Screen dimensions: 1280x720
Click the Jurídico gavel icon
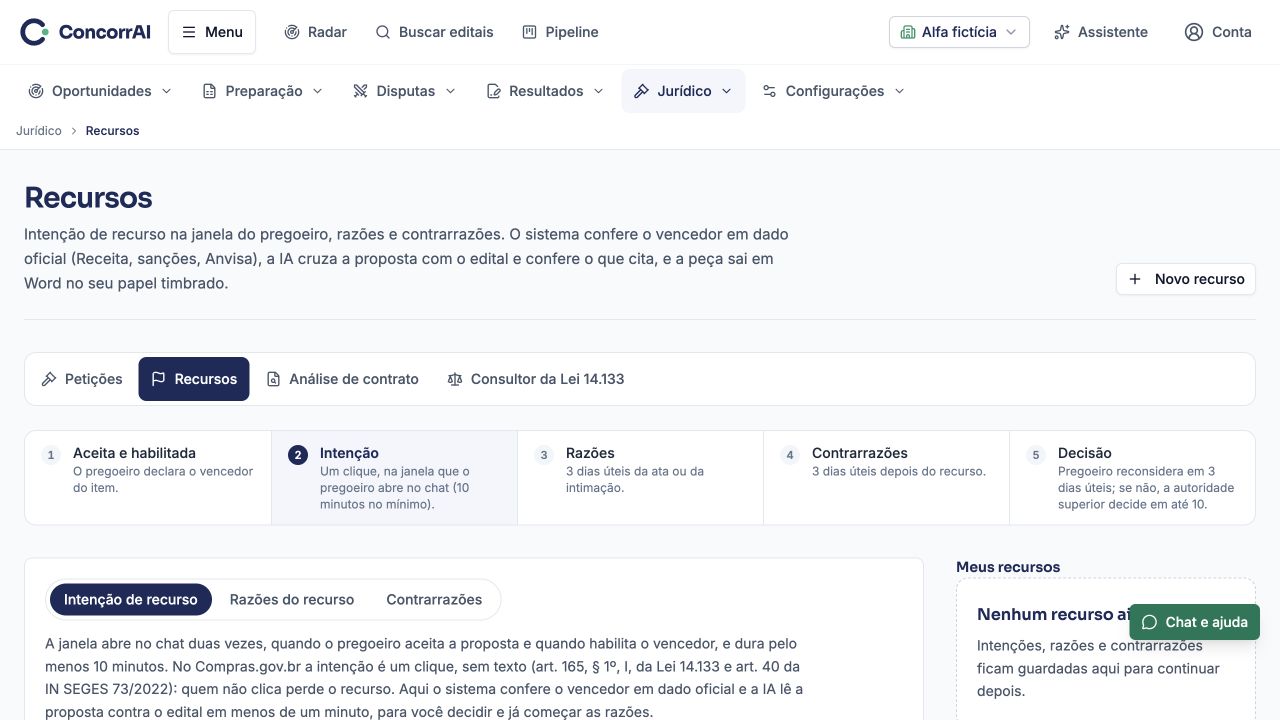(642, 91)
